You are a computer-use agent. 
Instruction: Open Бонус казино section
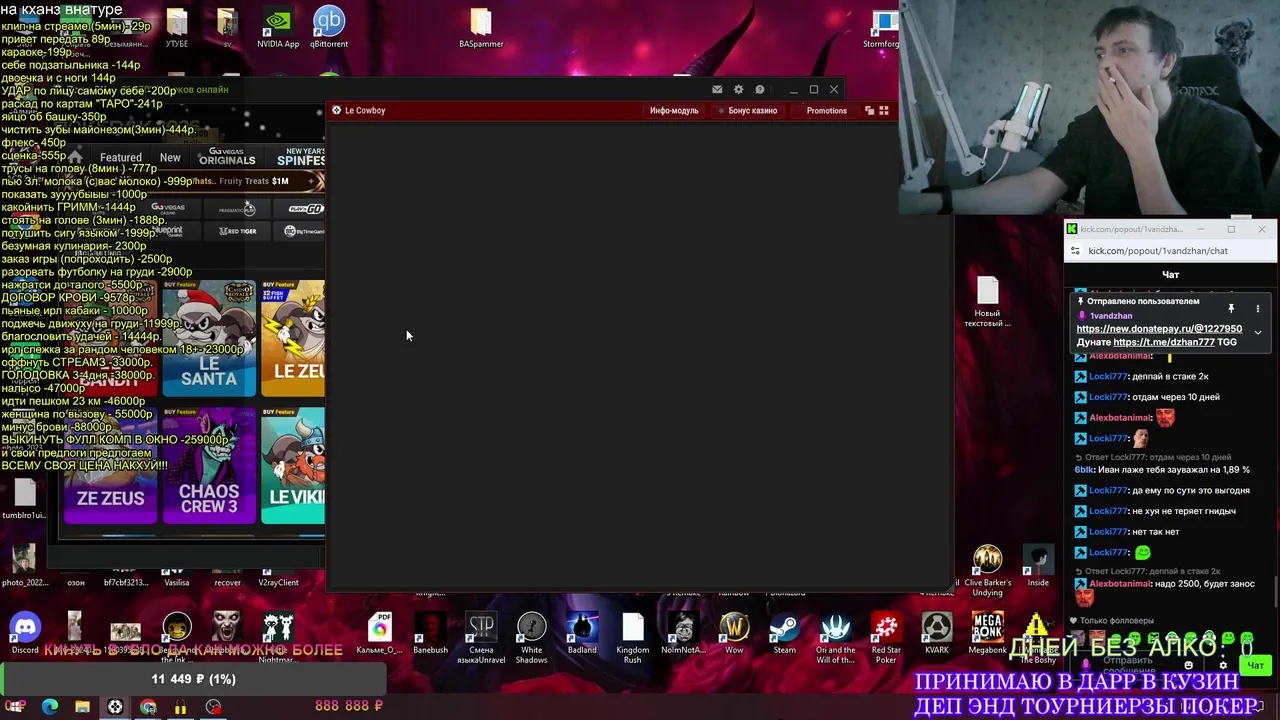click(749, 111)
